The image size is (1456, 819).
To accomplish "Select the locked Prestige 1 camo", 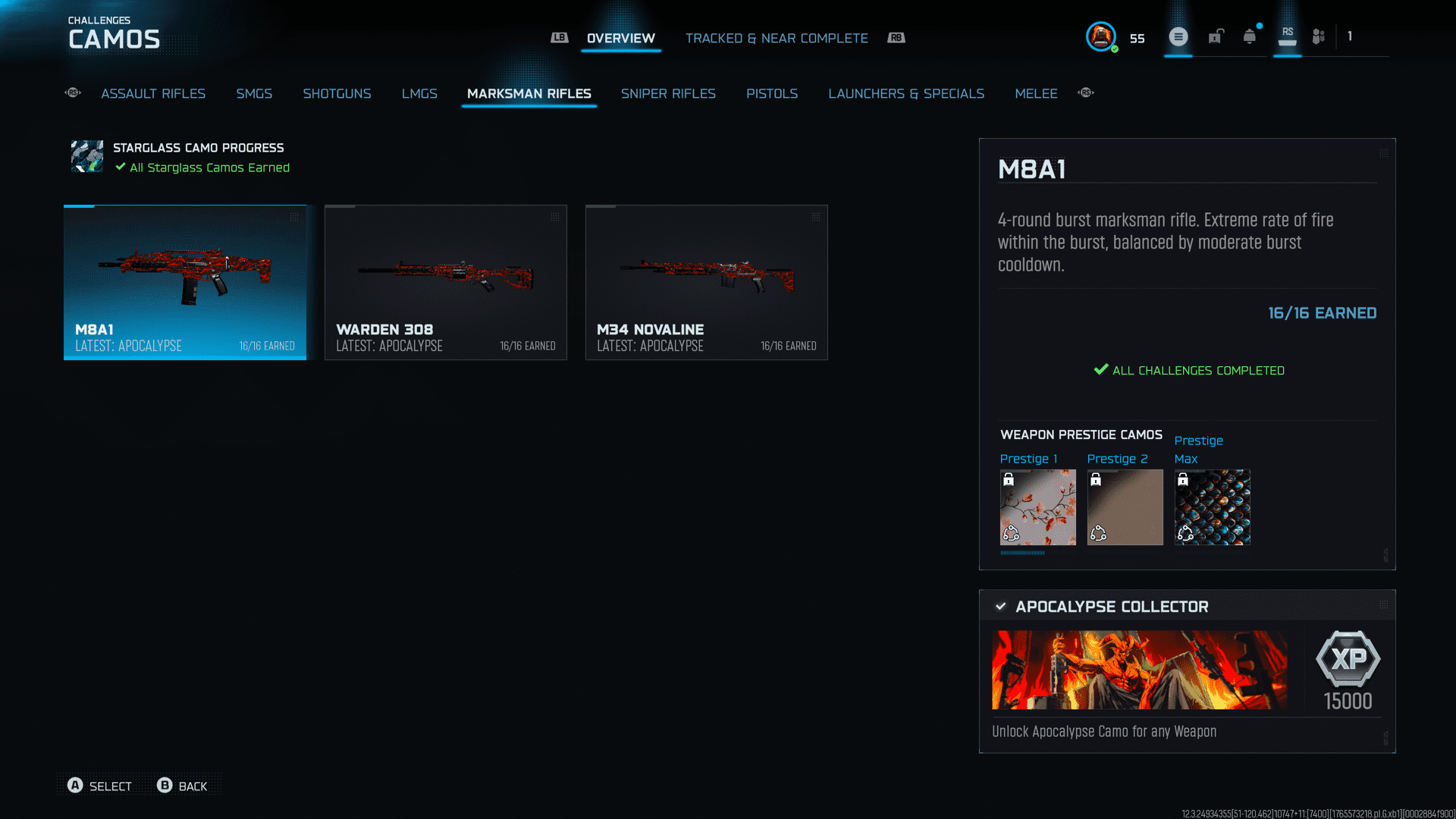I will (1037, 507).
